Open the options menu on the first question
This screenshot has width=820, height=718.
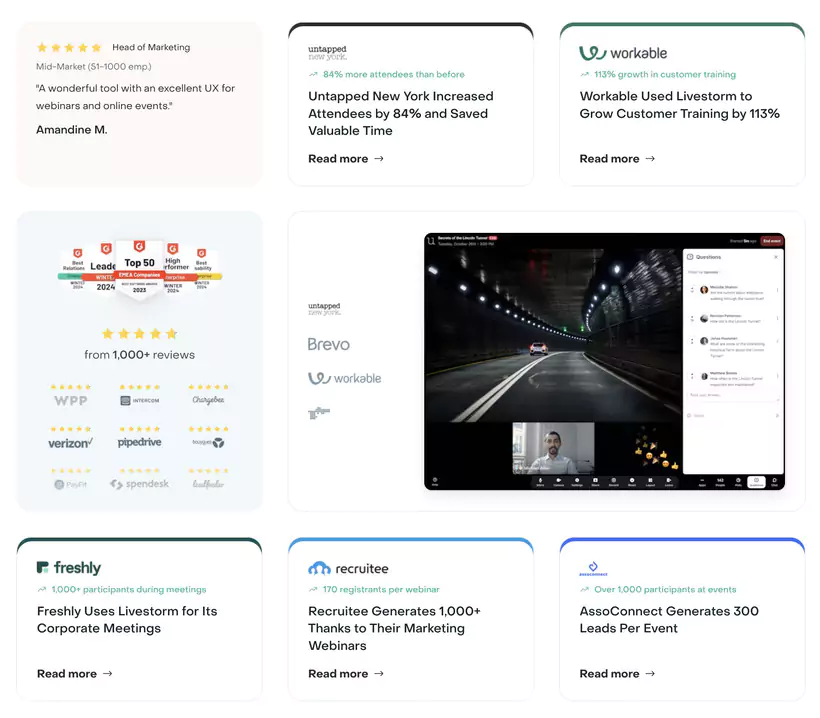777,289
